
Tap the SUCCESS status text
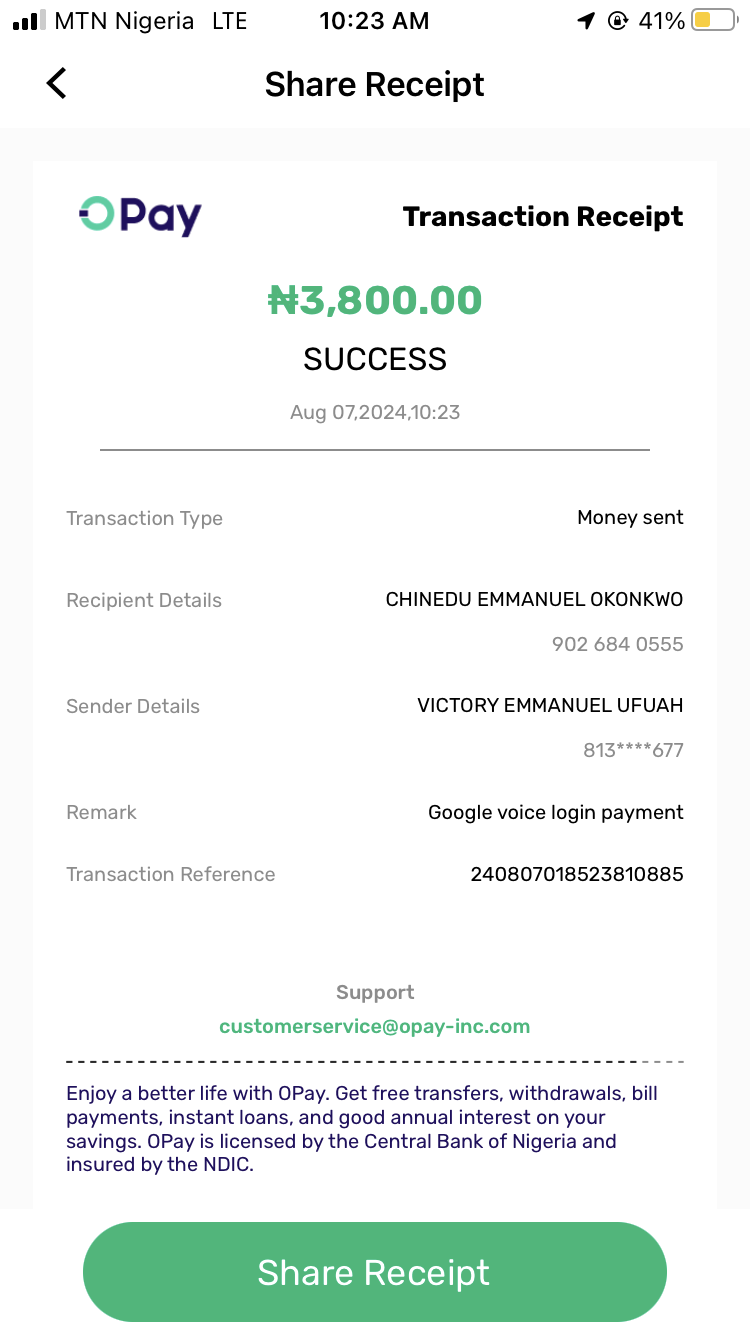click(x=375, y=359)
